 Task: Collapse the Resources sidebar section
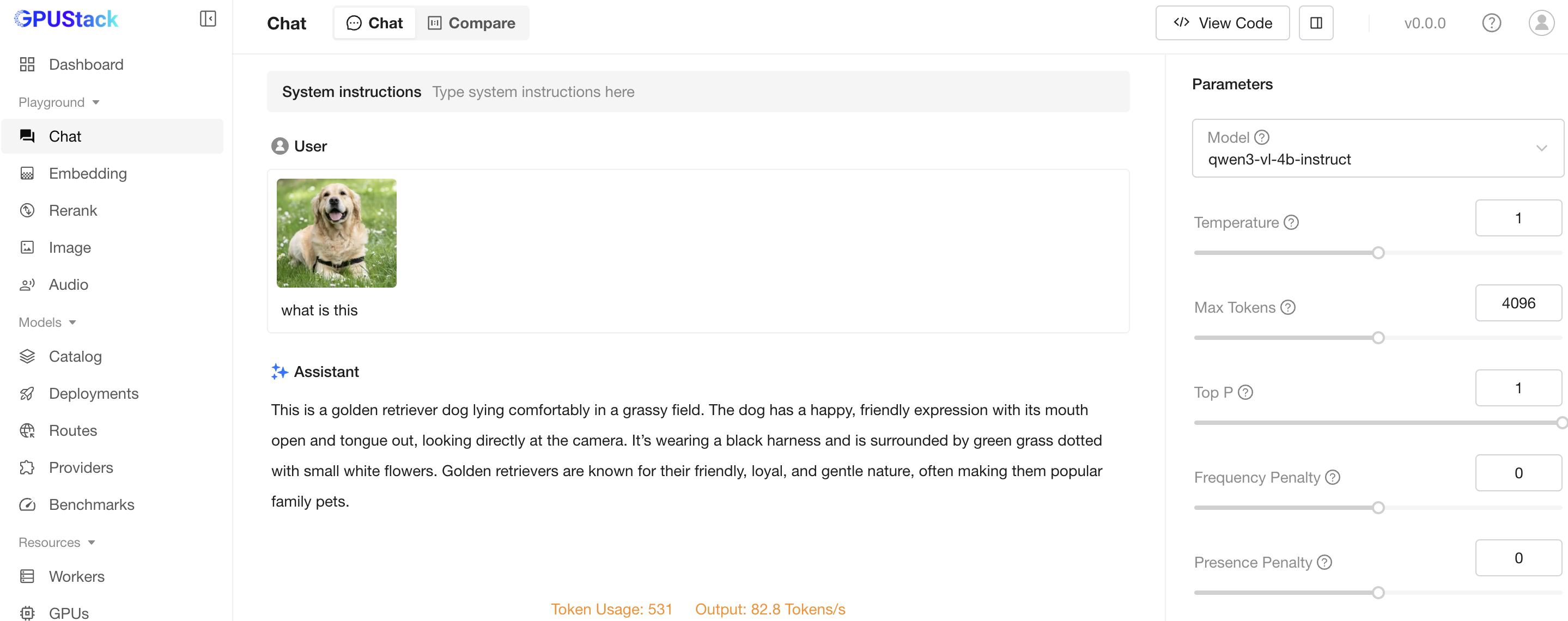(92, 542)
